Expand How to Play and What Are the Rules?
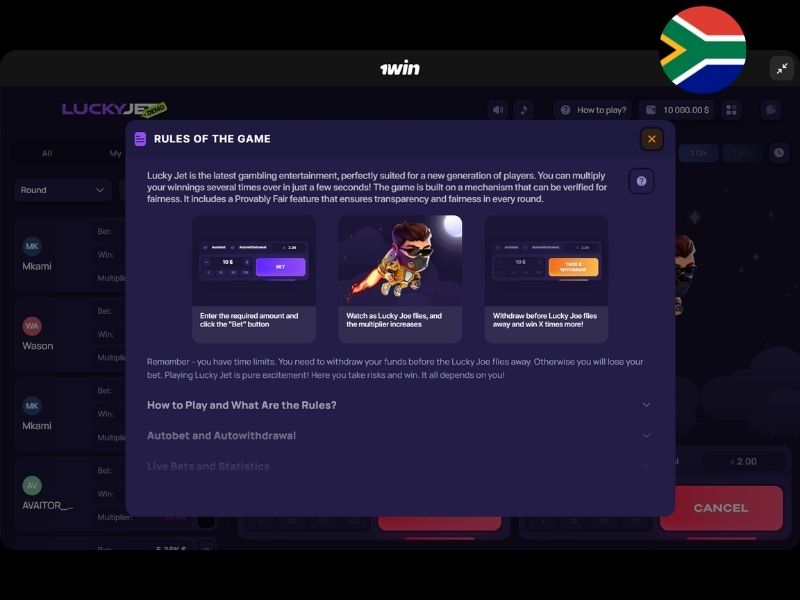Screen dimensions: 800x600 coord(398,405)
